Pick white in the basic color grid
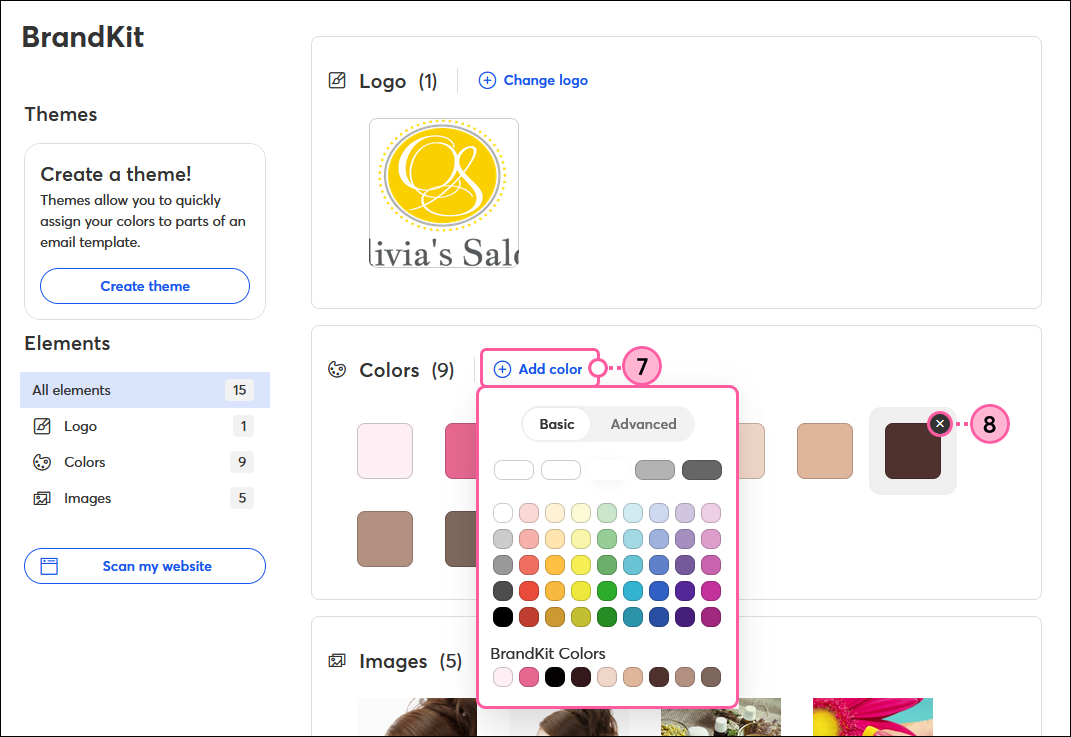Screen dimensions: 1071x737 point(503,513)
